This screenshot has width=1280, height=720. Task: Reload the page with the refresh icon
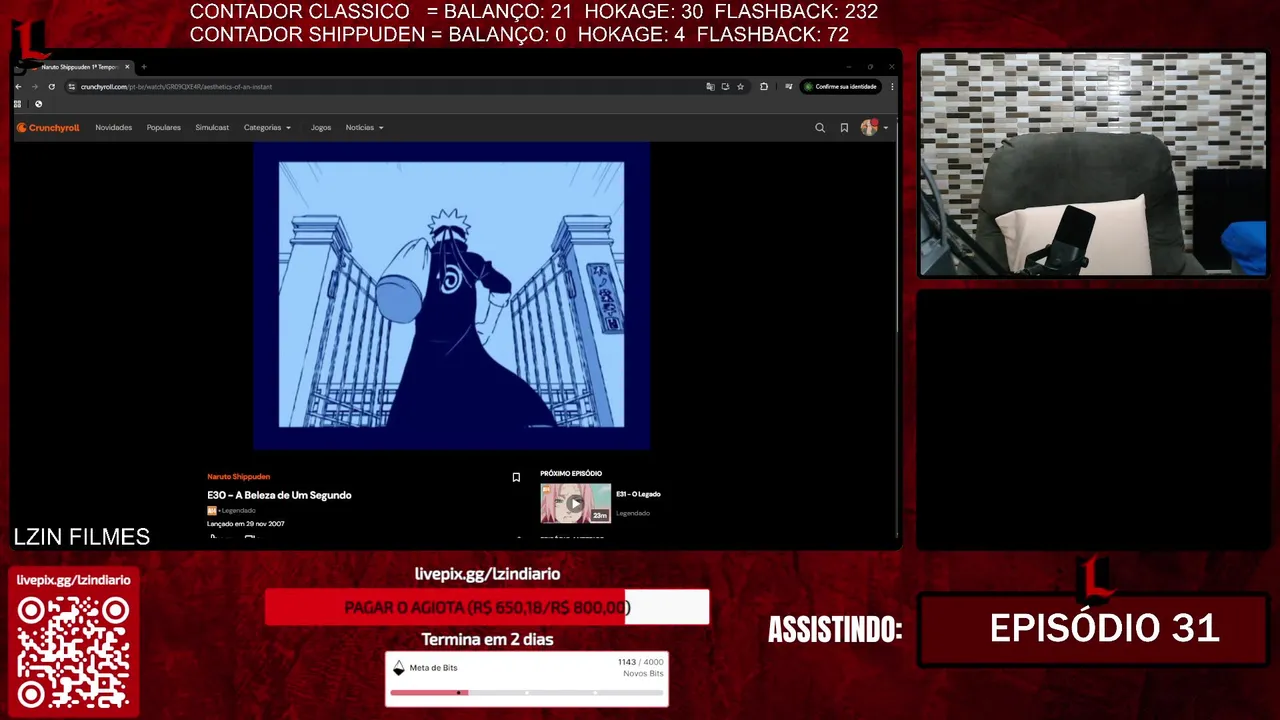[x=51, y=87]
